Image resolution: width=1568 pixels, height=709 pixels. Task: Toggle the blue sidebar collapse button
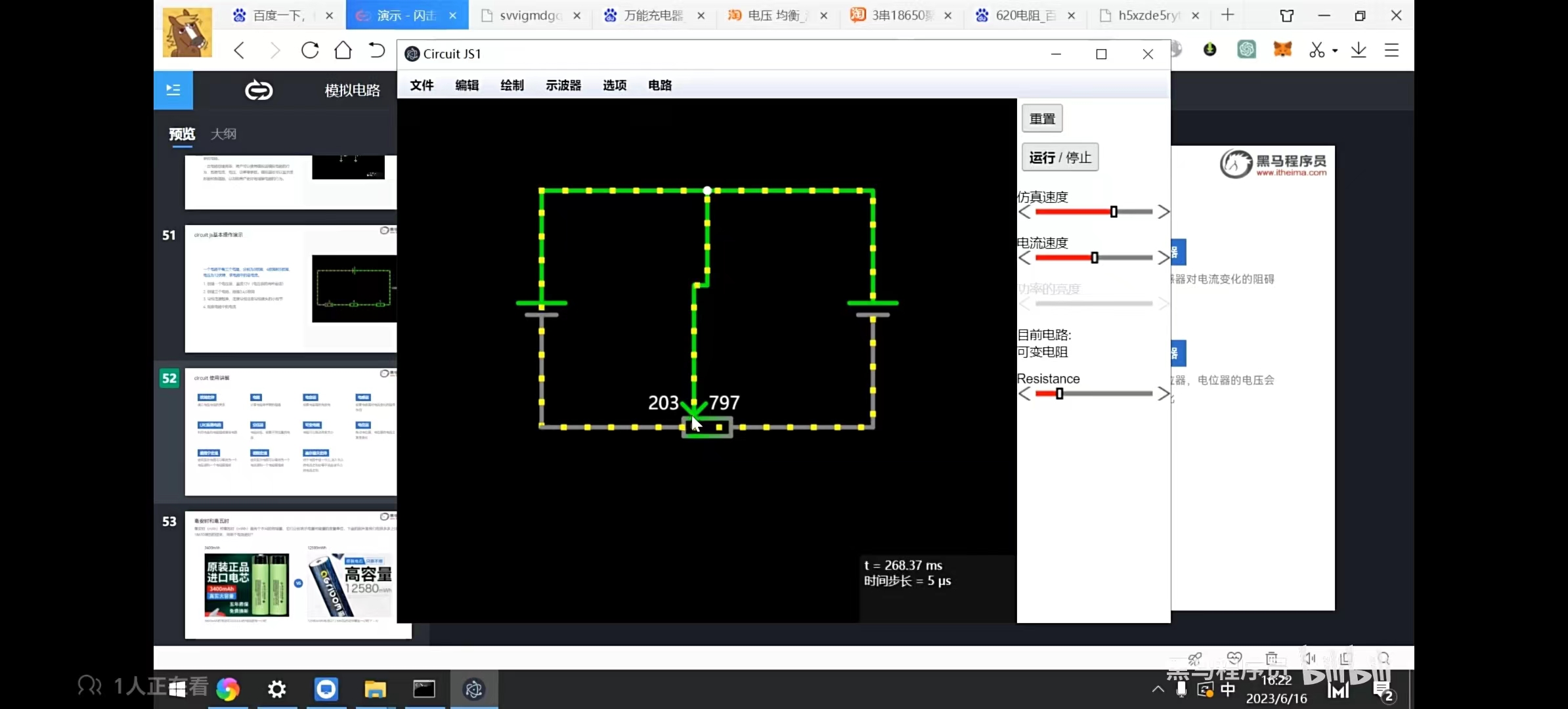pyautogui.click(x=173, y=90)
